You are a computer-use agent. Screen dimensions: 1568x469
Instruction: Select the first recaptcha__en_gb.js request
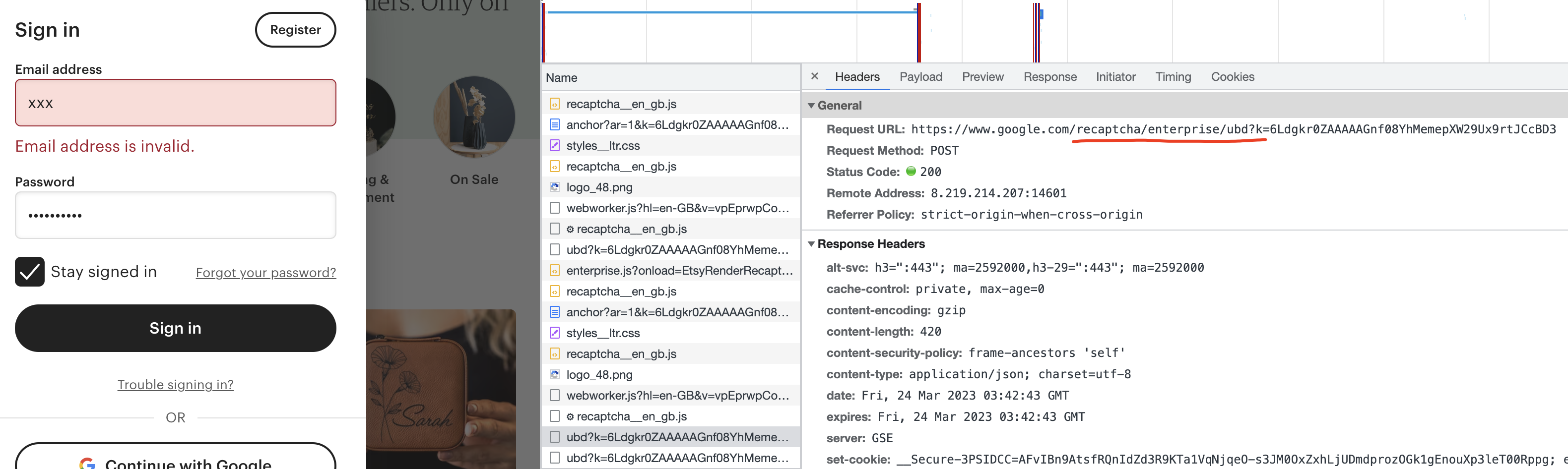click(671, 104)
